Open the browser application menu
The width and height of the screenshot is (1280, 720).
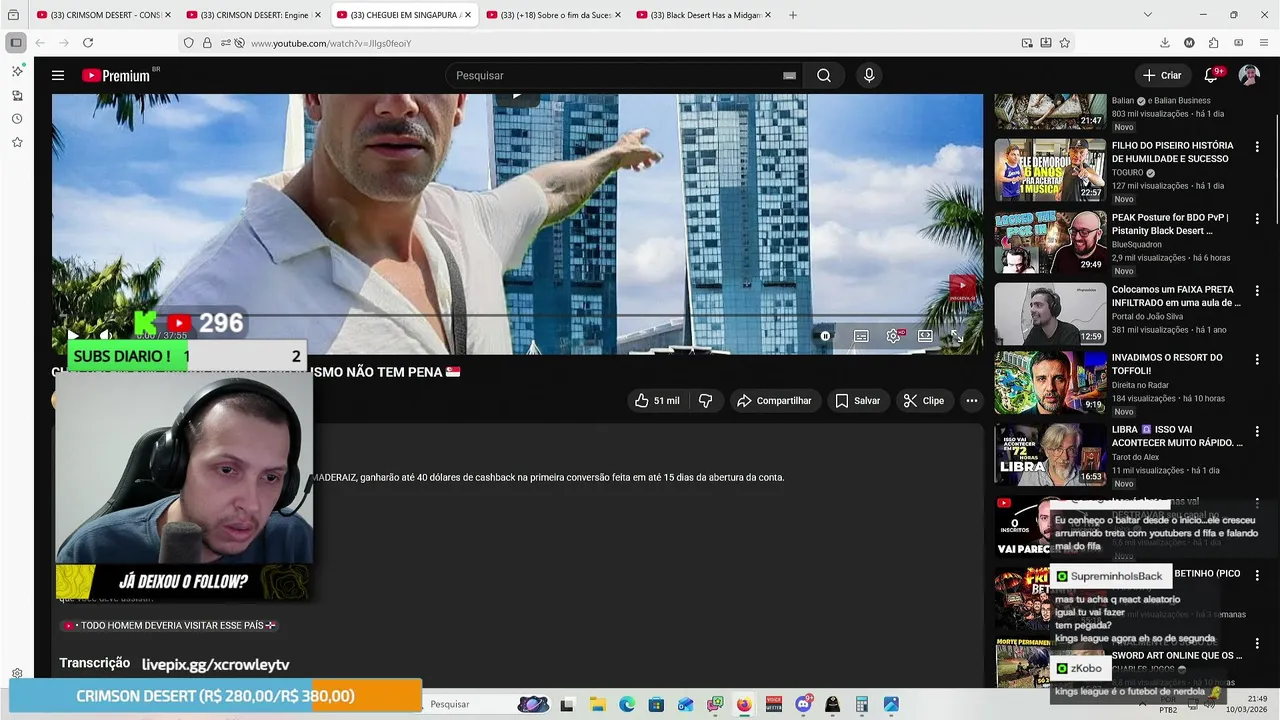(1262, 43)
